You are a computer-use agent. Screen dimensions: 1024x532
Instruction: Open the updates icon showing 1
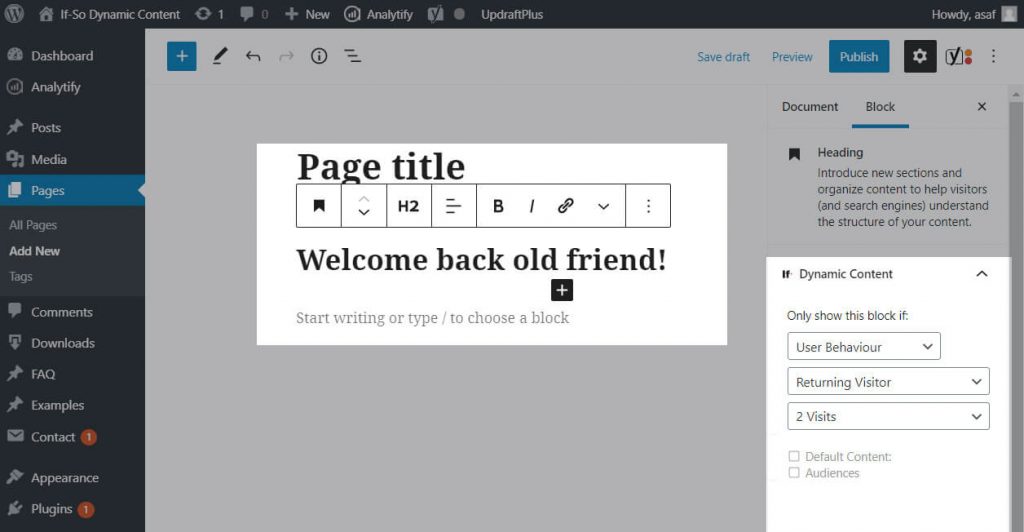point(210,14)
